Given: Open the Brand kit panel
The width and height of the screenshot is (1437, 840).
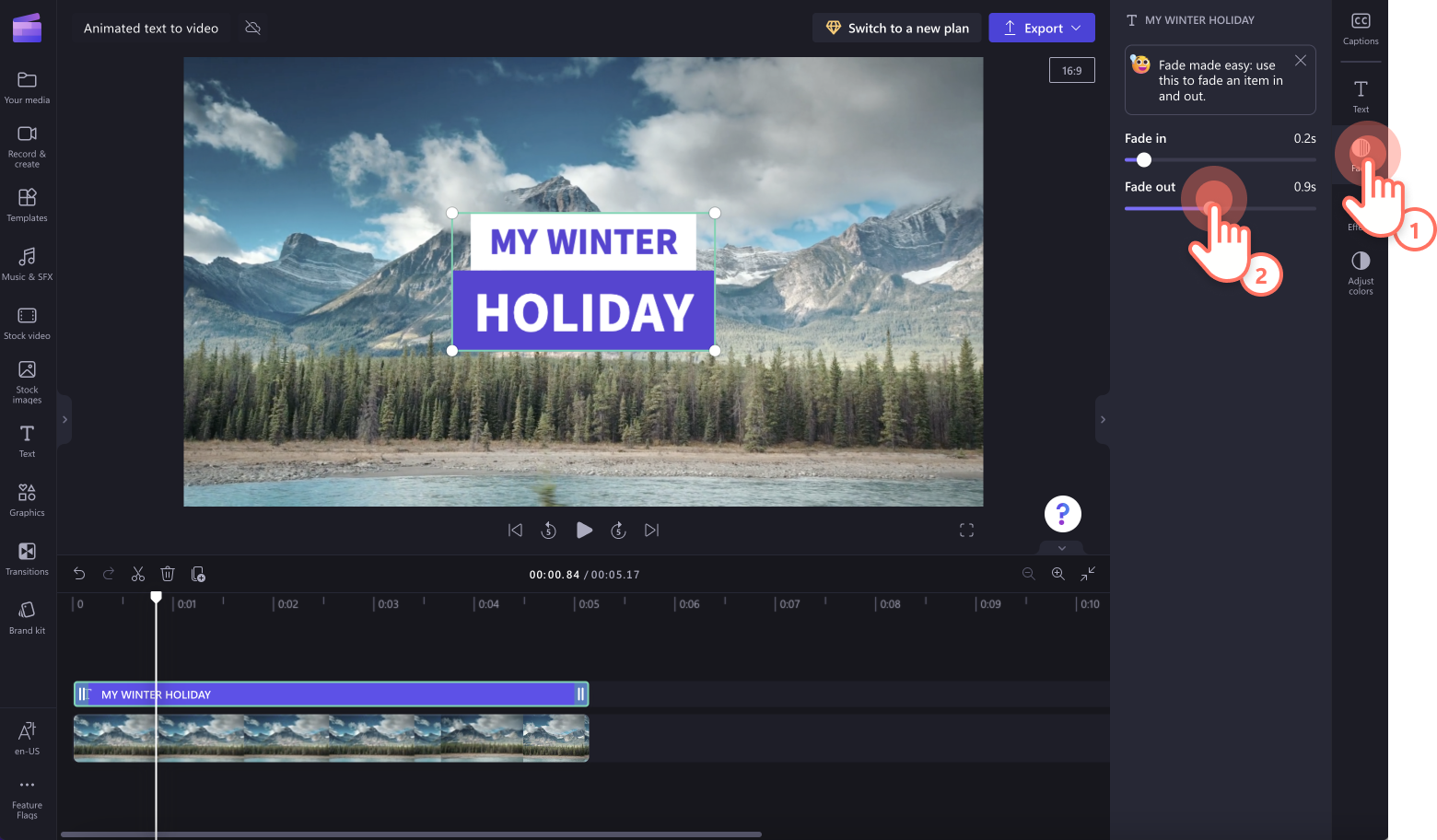Looking at the screenshot, I should [x=27, y=615].
